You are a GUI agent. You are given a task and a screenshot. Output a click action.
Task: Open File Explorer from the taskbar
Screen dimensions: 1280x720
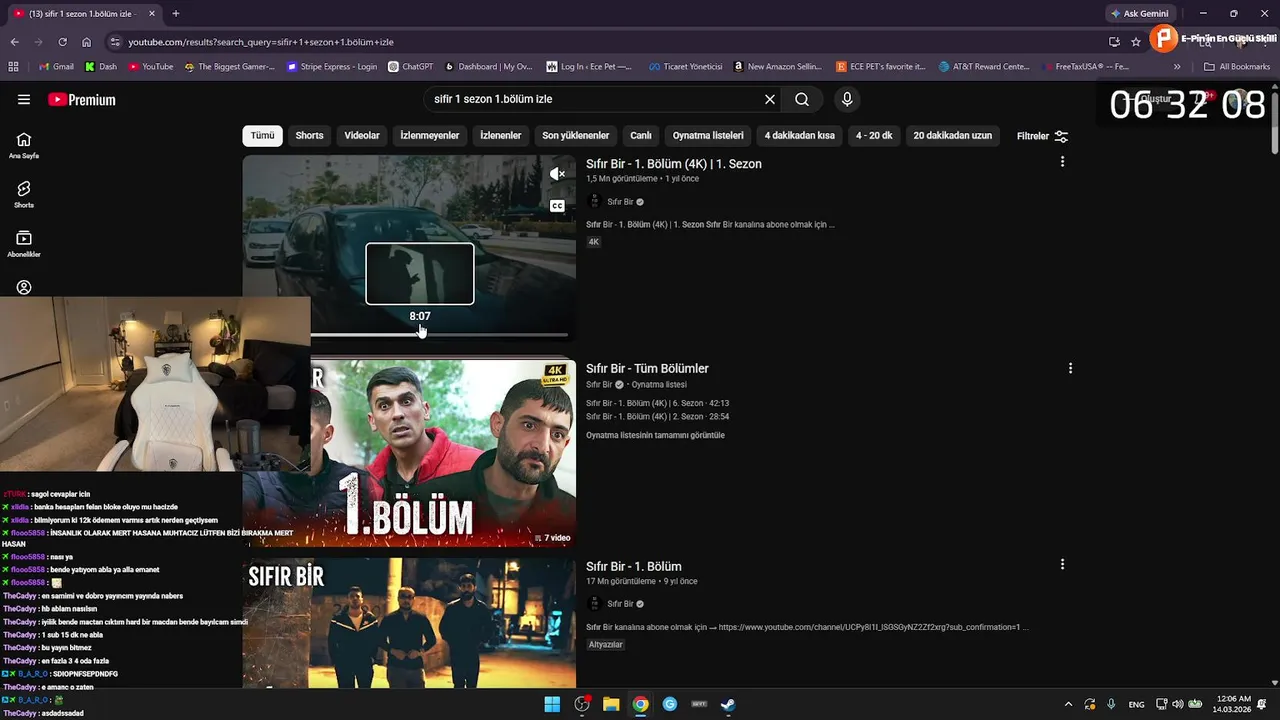click(x=611, y=704)
